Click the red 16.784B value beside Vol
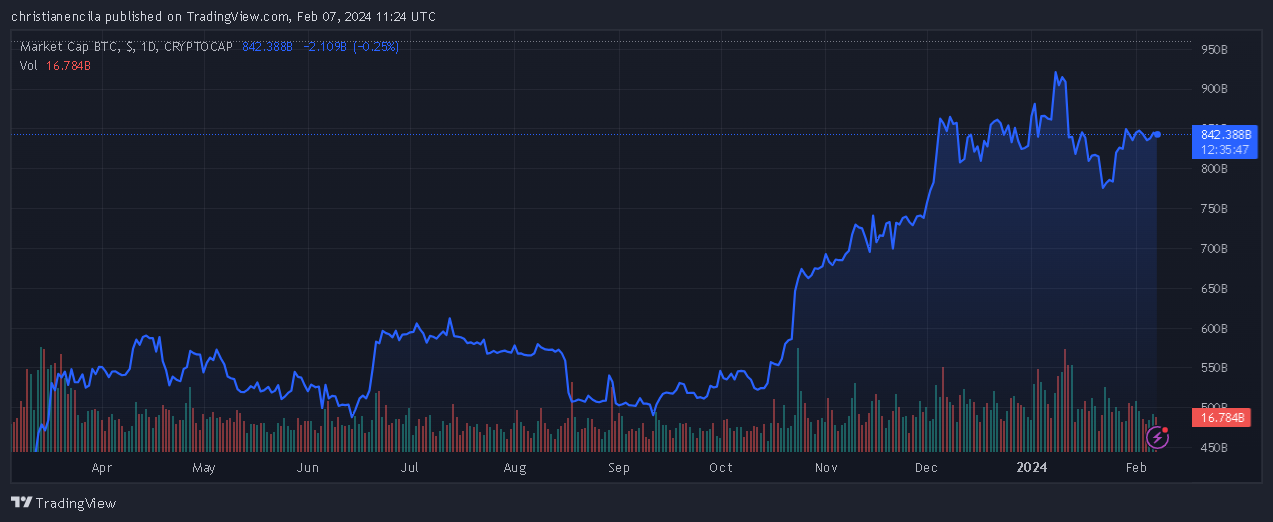1273x522 pixels. pos(68,65)
